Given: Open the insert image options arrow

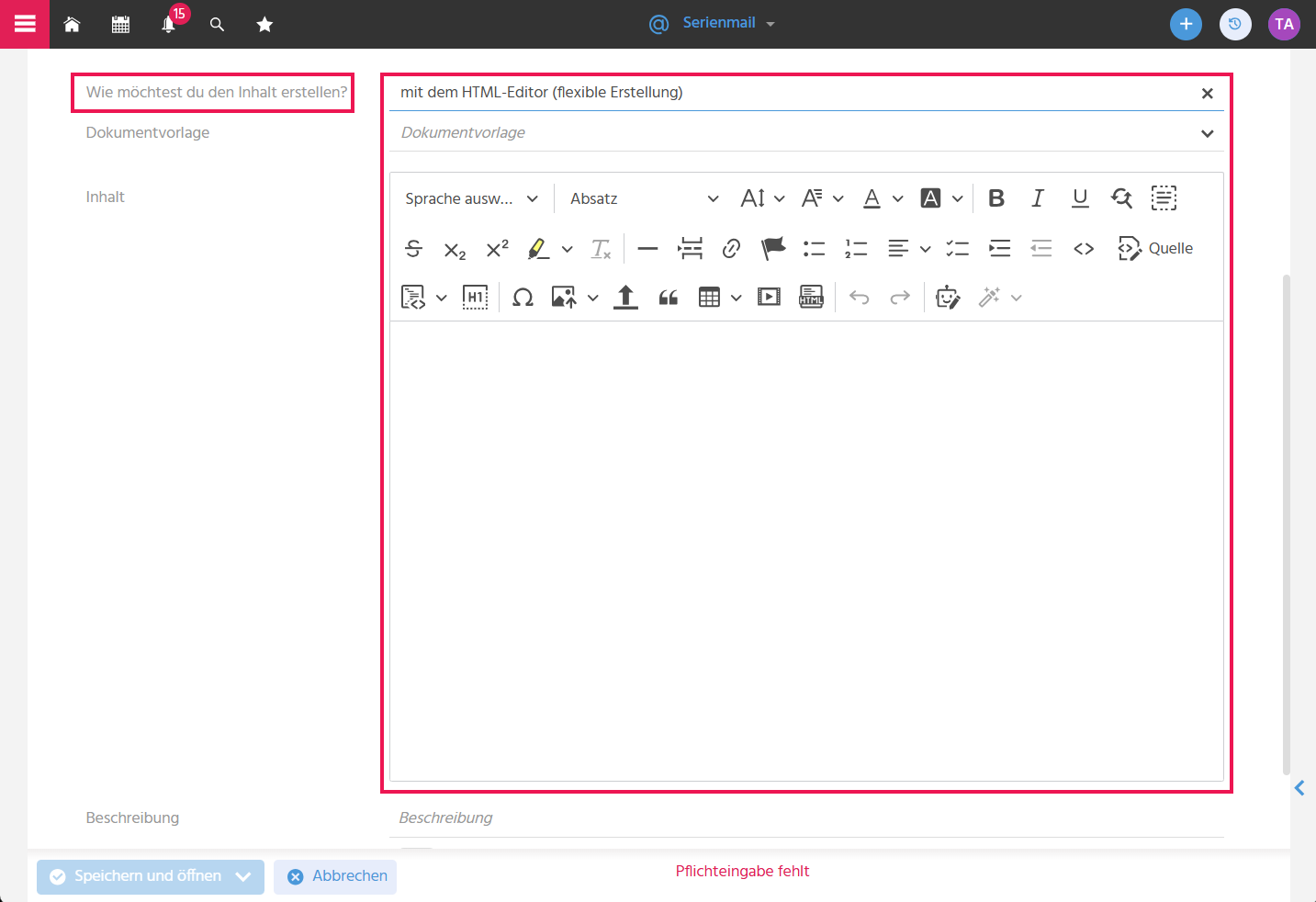Looking at the screenshot, I should (592, 298).
